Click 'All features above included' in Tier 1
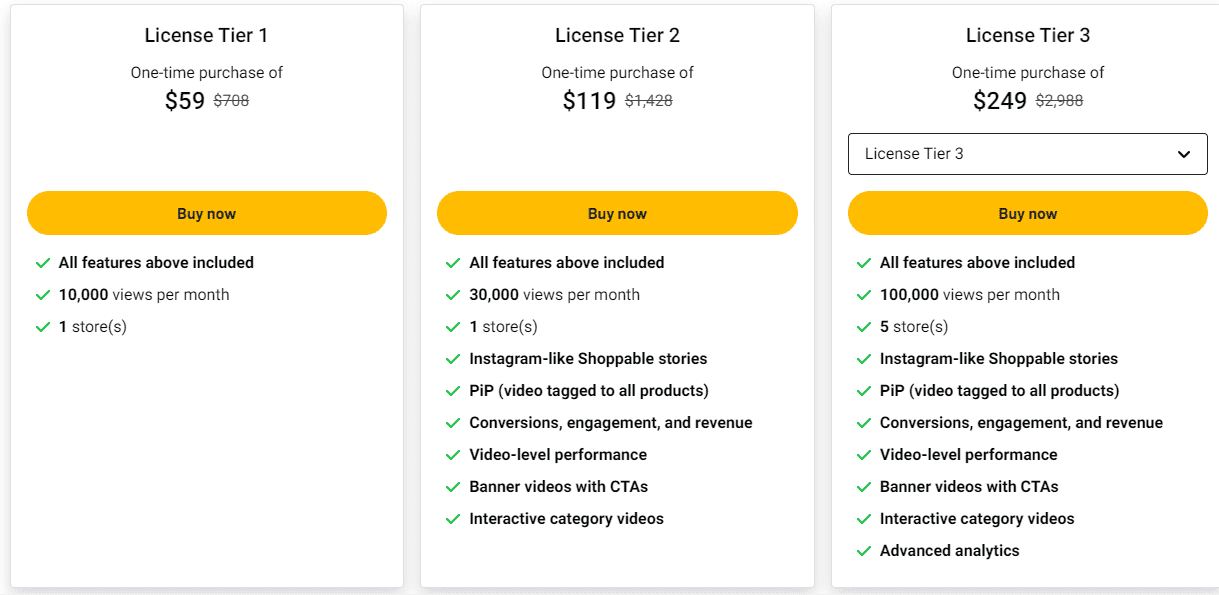The height and width of the screenshot is (595, 1219). (156, 262)
